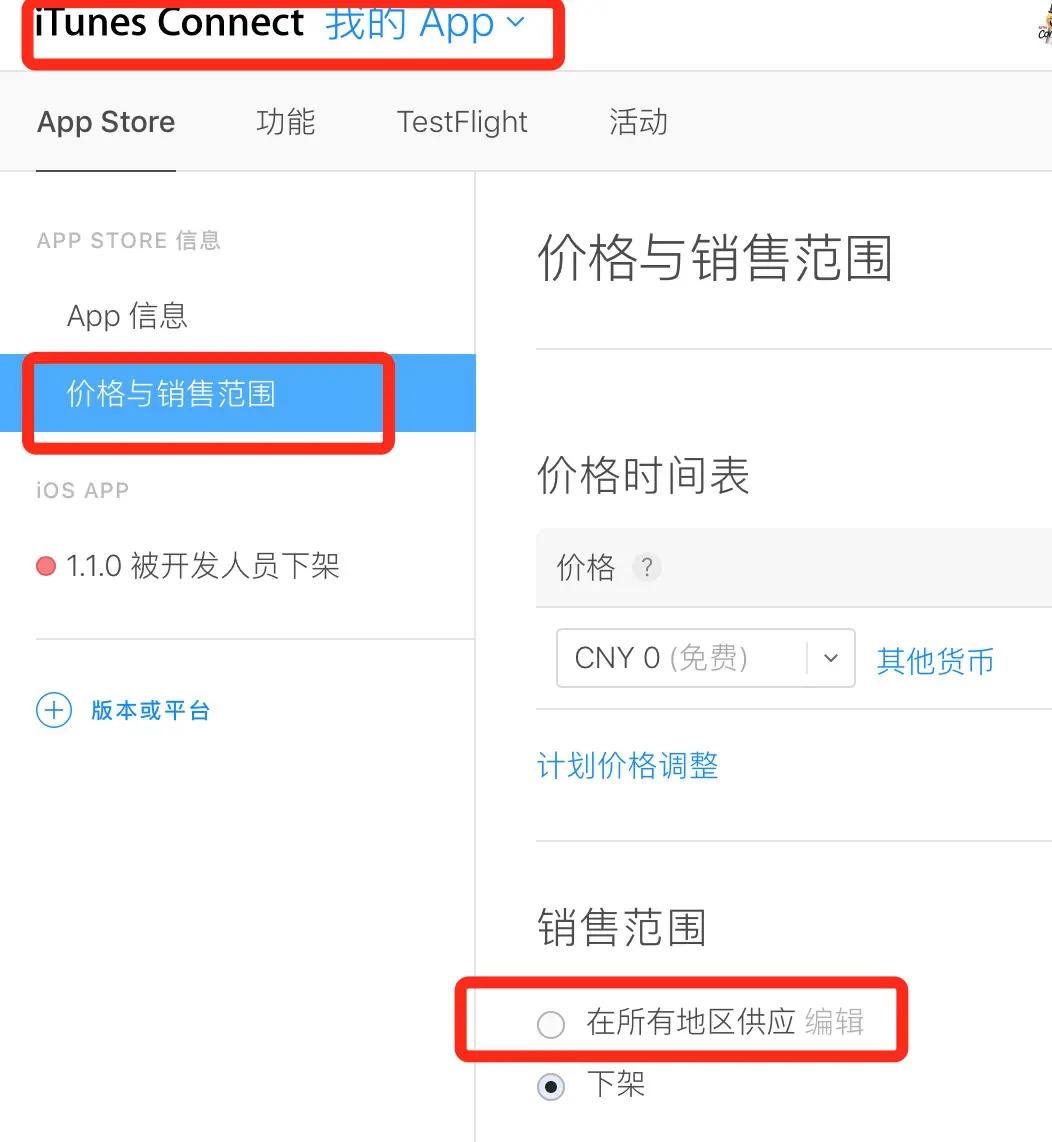Viewport: 1052px width, 1142px height.
Task: Select 价格与销售范围 in the sidebar
Action: click(x=238, y=393)
